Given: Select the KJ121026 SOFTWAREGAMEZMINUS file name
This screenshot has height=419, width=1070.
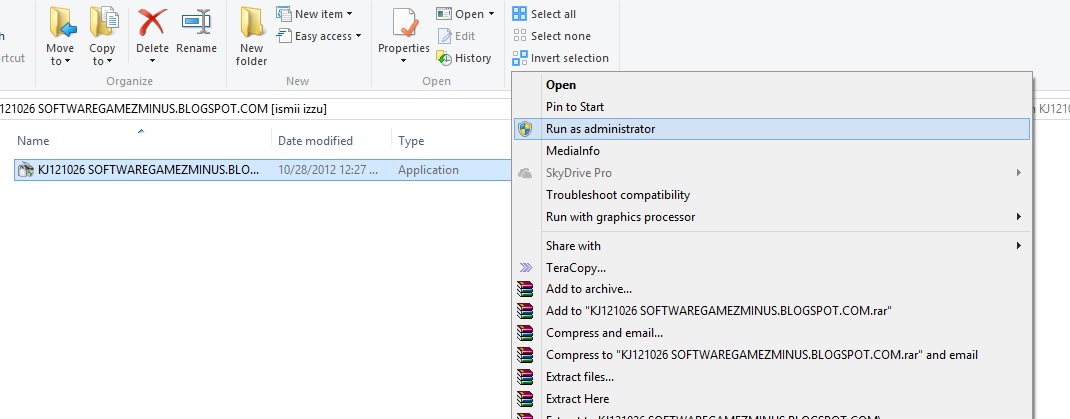Looking at the screenshot, I should coord(149,170).
